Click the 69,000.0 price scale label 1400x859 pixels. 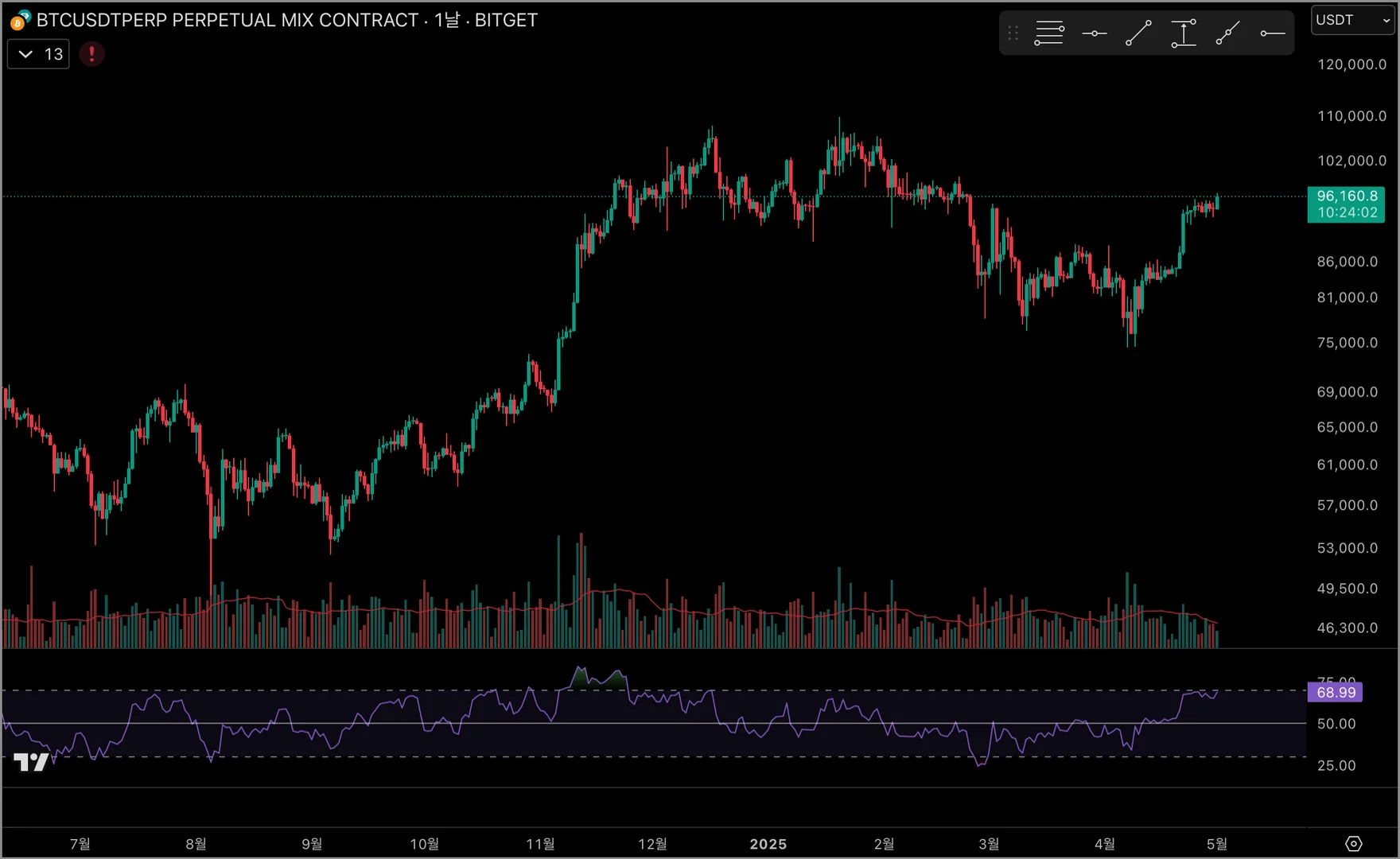tap(1347, 392)
